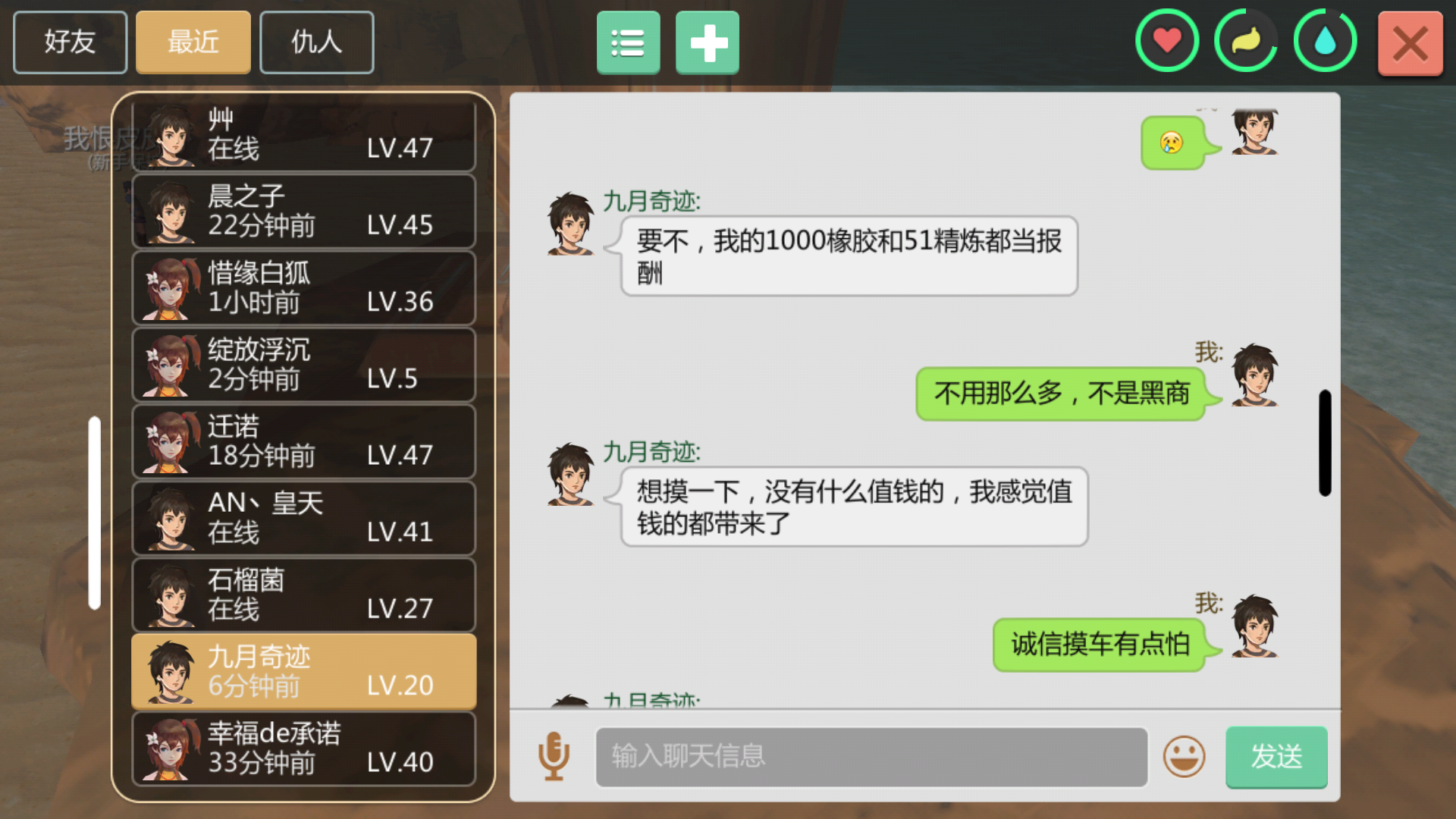
Task: Close the chat panel with red X
Action: point(1410,43)
